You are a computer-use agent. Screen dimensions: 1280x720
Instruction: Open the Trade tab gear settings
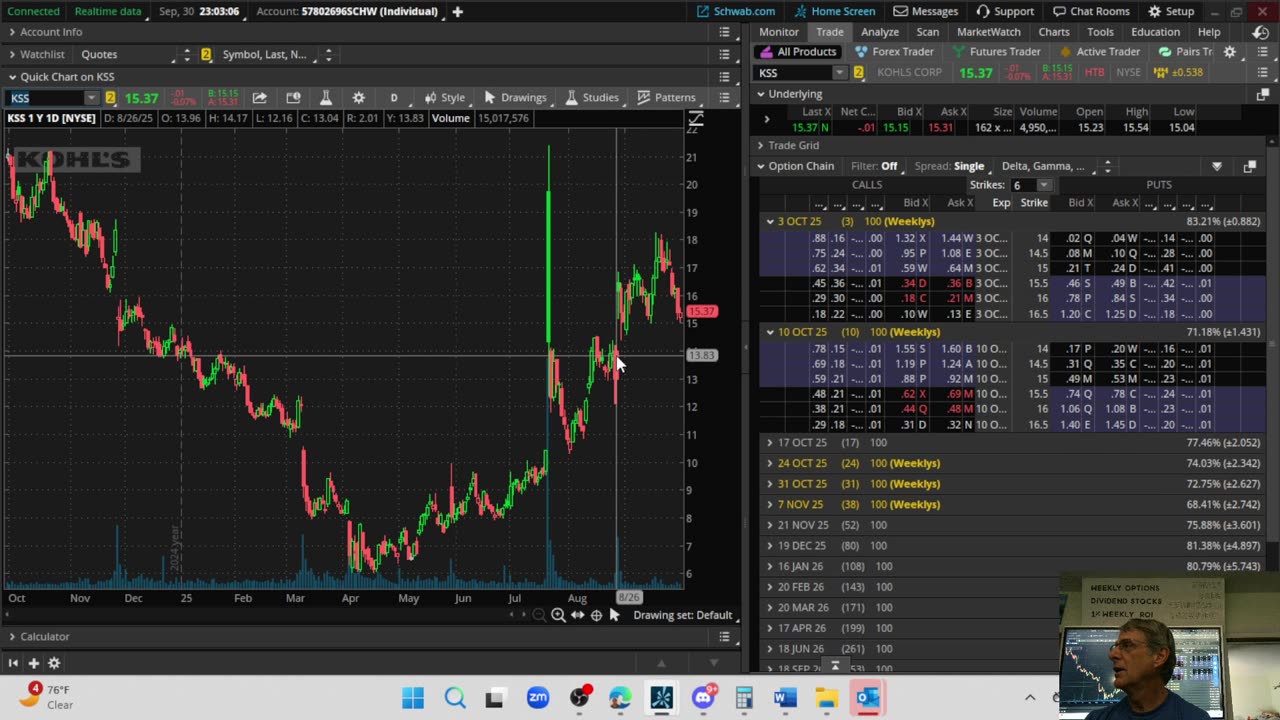1230,52
